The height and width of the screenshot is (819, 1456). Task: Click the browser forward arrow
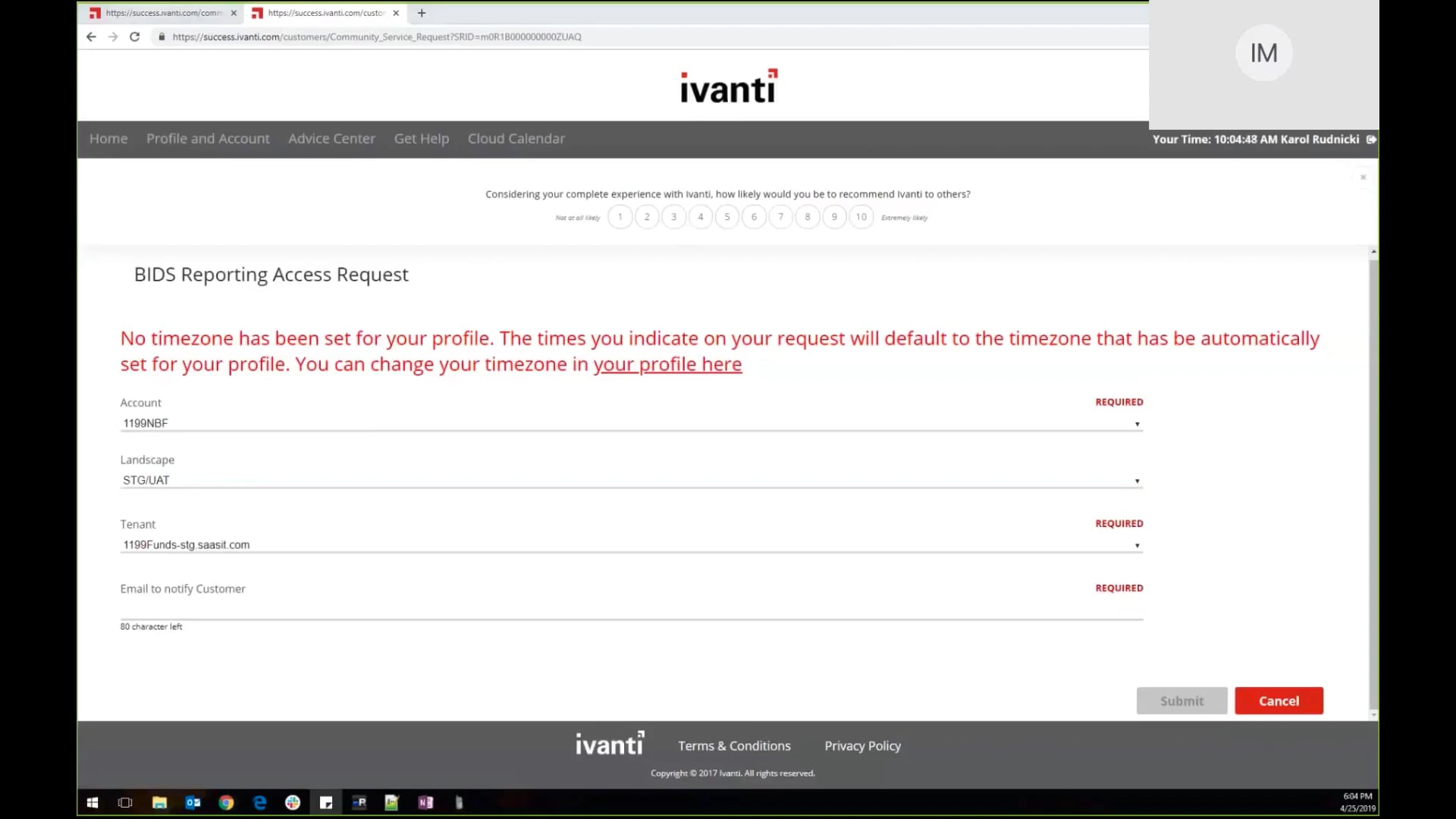click(113, 36)
